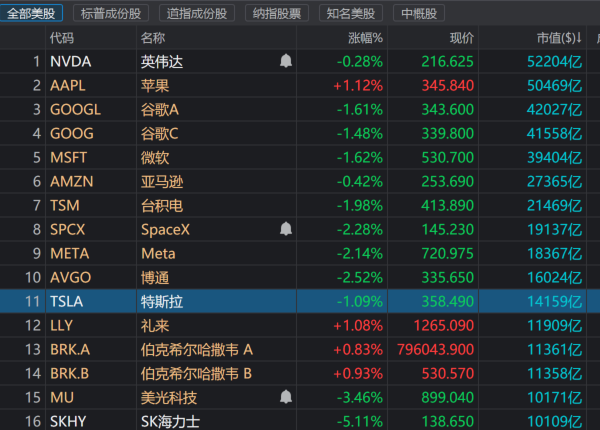Click the price 720.975
The image size is (600, 430).
[x=448, y=254]
